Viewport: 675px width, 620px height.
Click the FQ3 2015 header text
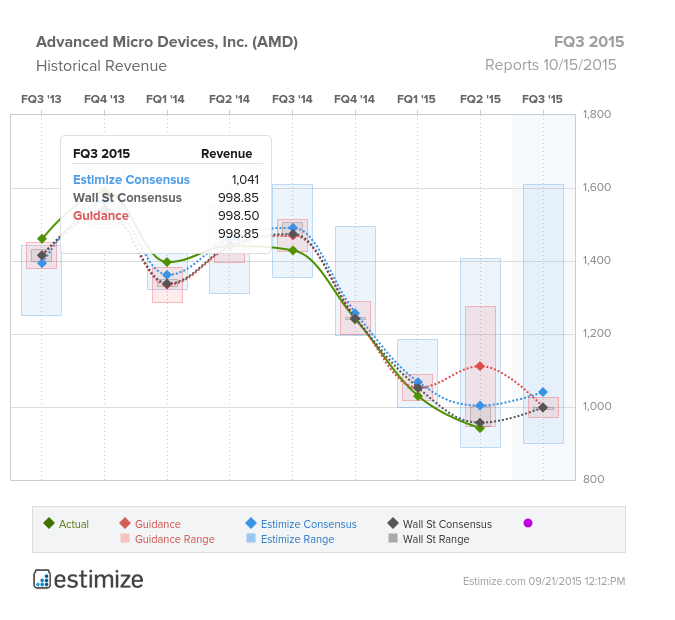pyautogui.click(x=588, y=42)
